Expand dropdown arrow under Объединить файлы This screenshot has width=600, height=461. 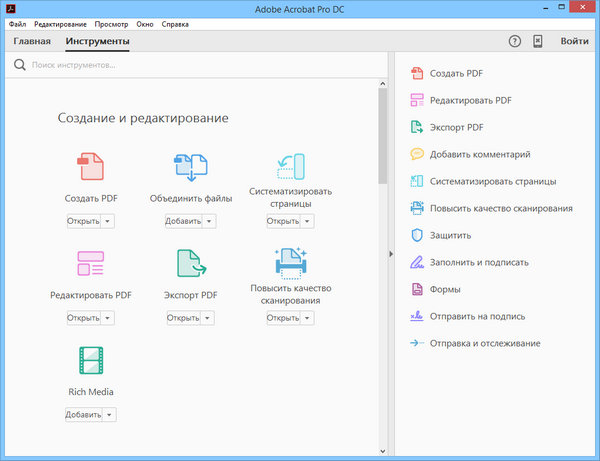click(x=208, y=221)
